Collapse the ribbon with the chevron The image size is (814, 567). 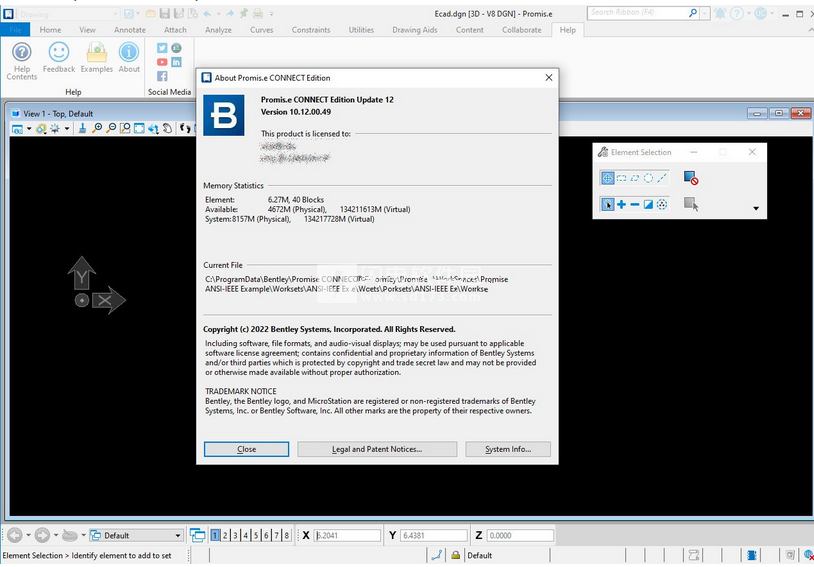pyautogui.click(x=810, y=31)
